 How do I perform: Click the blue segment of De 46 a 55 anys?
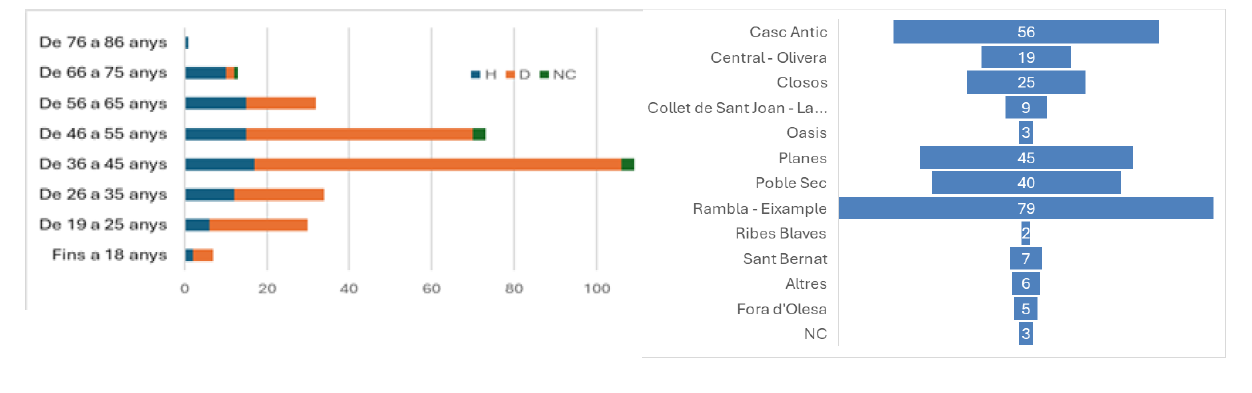point(216,134)
